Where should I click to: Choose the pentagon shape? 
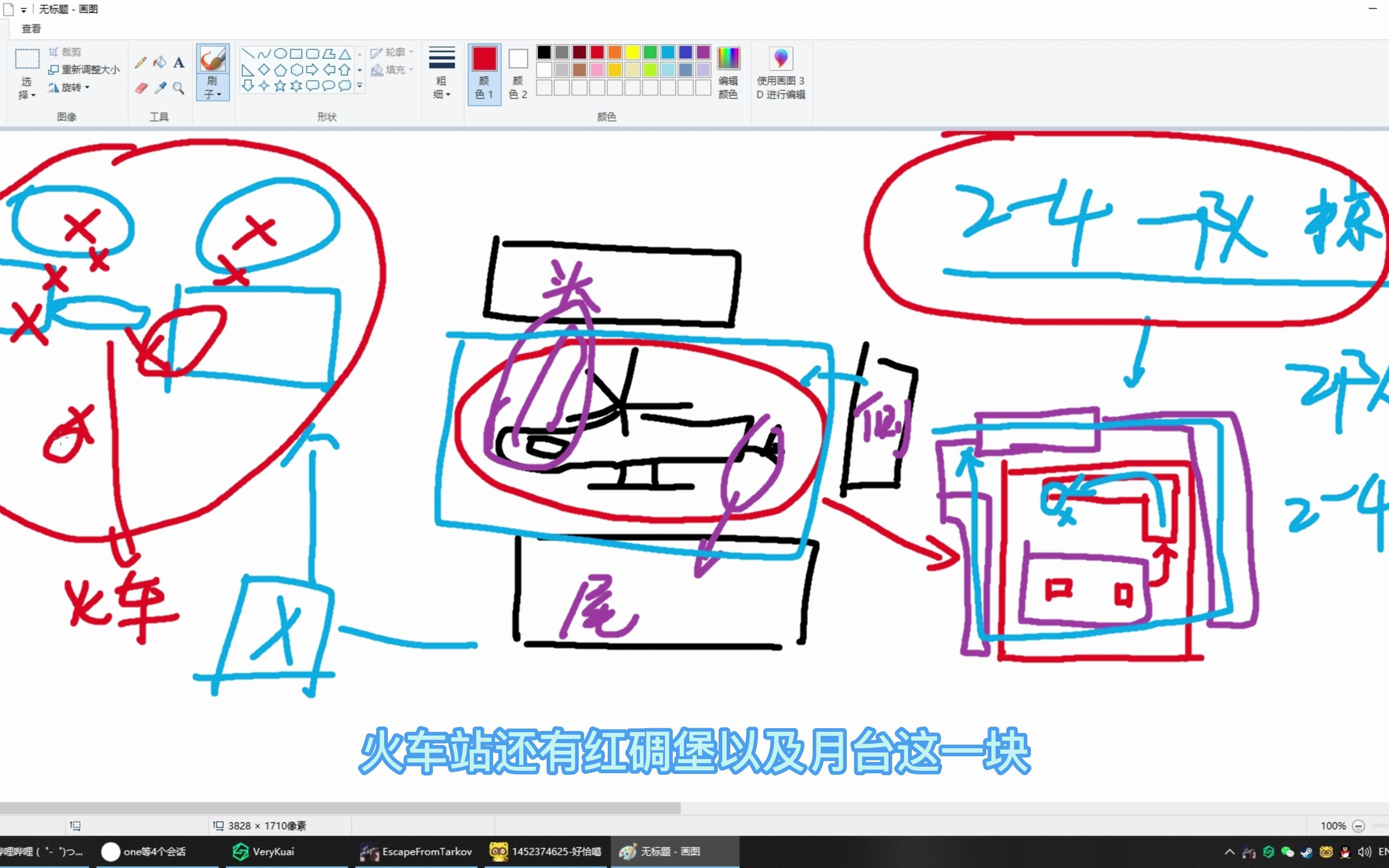click(280, 70)
